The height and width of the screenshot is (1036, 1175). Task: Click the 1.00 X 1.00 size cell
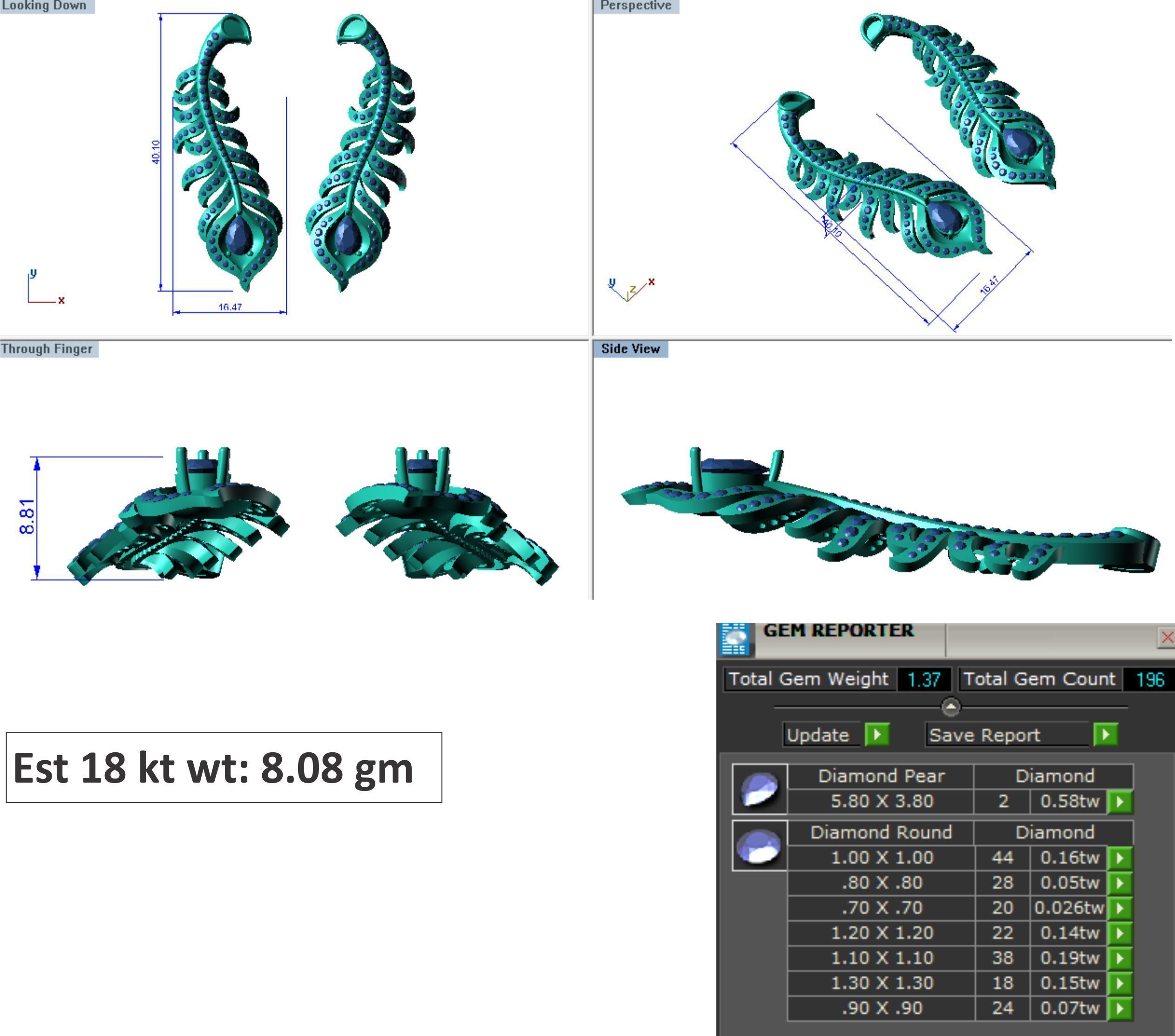pyautogui.click(x=881, y=858)
